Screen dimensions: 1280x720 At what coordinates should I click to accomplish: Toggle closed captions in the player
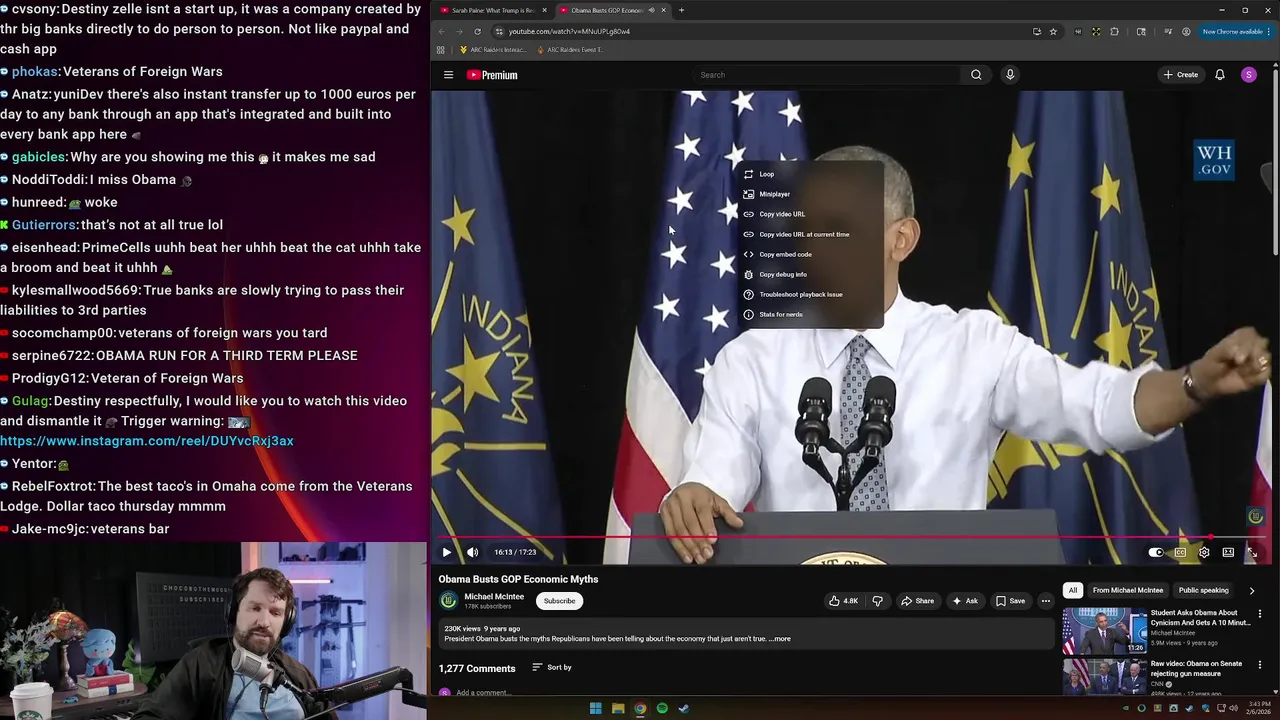[x=1180, y=552]
